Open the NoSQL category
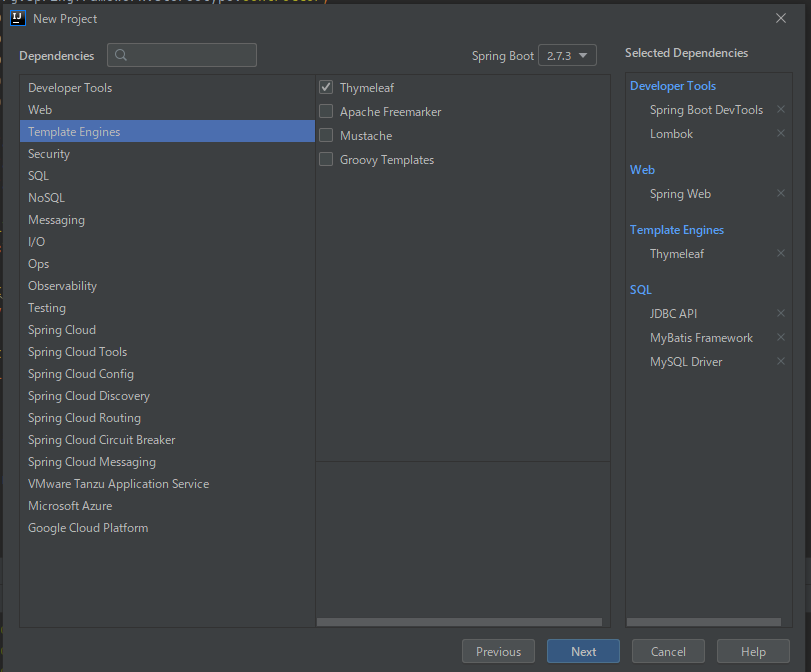This screenshot has width=811, height=672. (x=167, y=198)
